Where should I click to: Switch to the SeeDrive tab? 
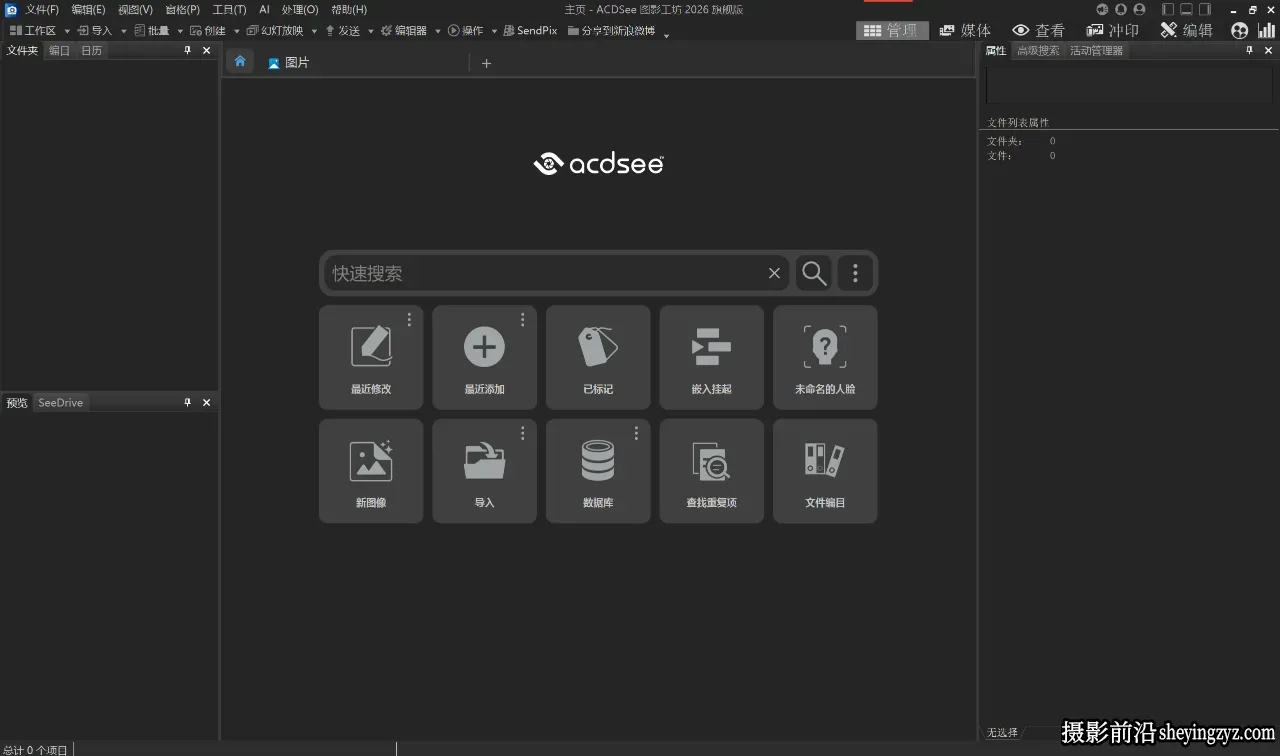tap(60, 402)
